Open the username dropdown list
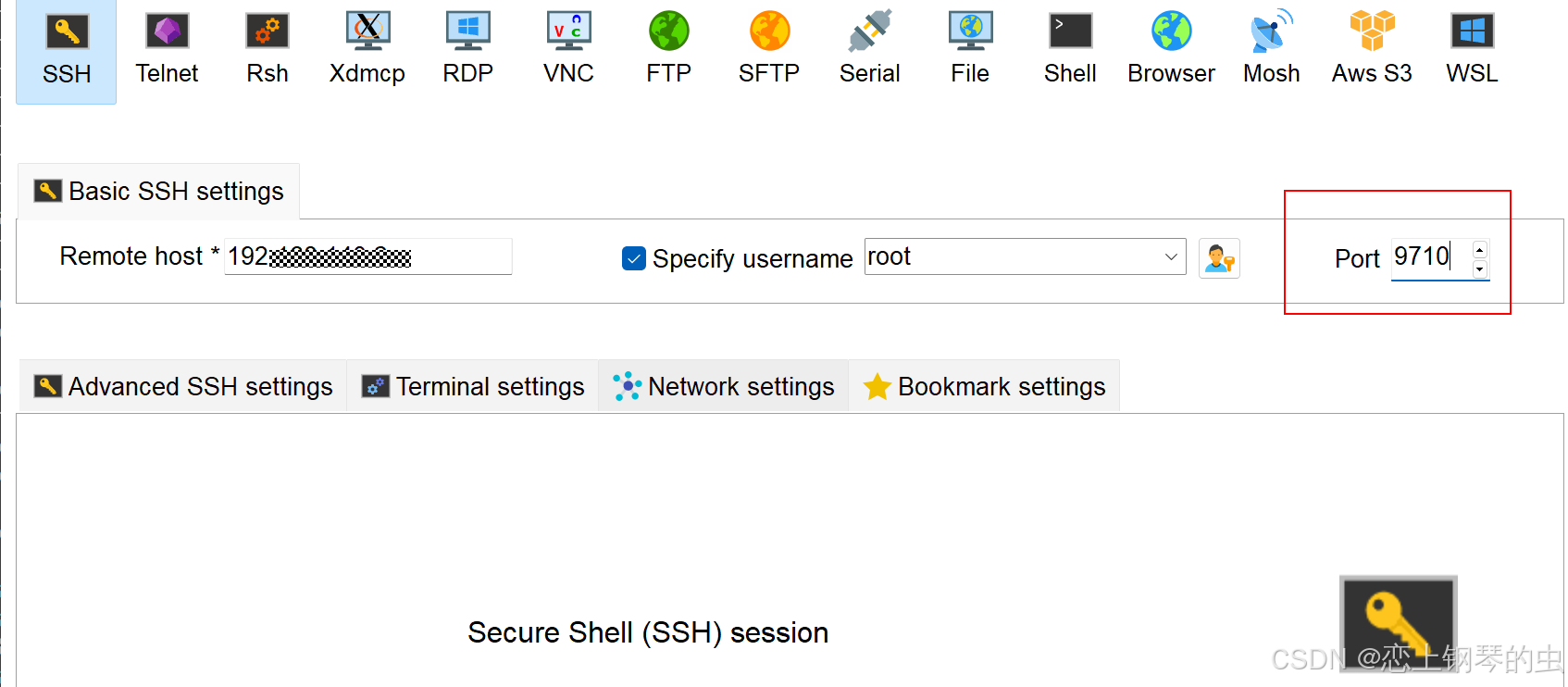 (1170, 256)
